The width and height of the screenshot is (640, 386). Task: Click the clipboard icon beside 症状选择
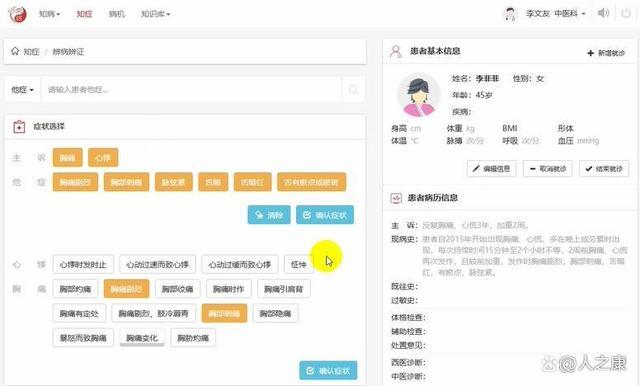tap(19, 127)
